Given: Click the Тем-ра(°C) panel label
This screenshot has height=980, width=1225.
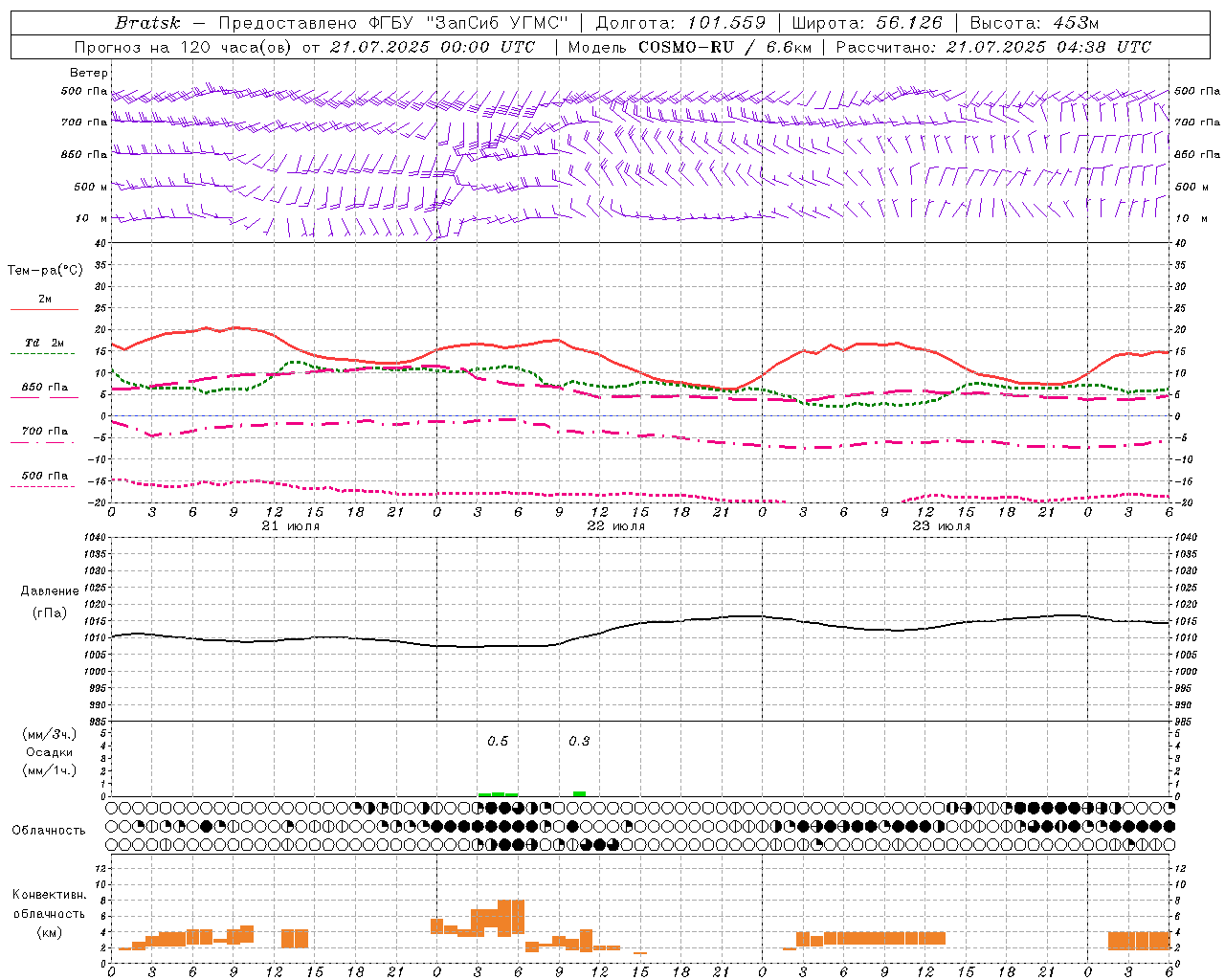Looking at the screenshot, I should [45, 271].
